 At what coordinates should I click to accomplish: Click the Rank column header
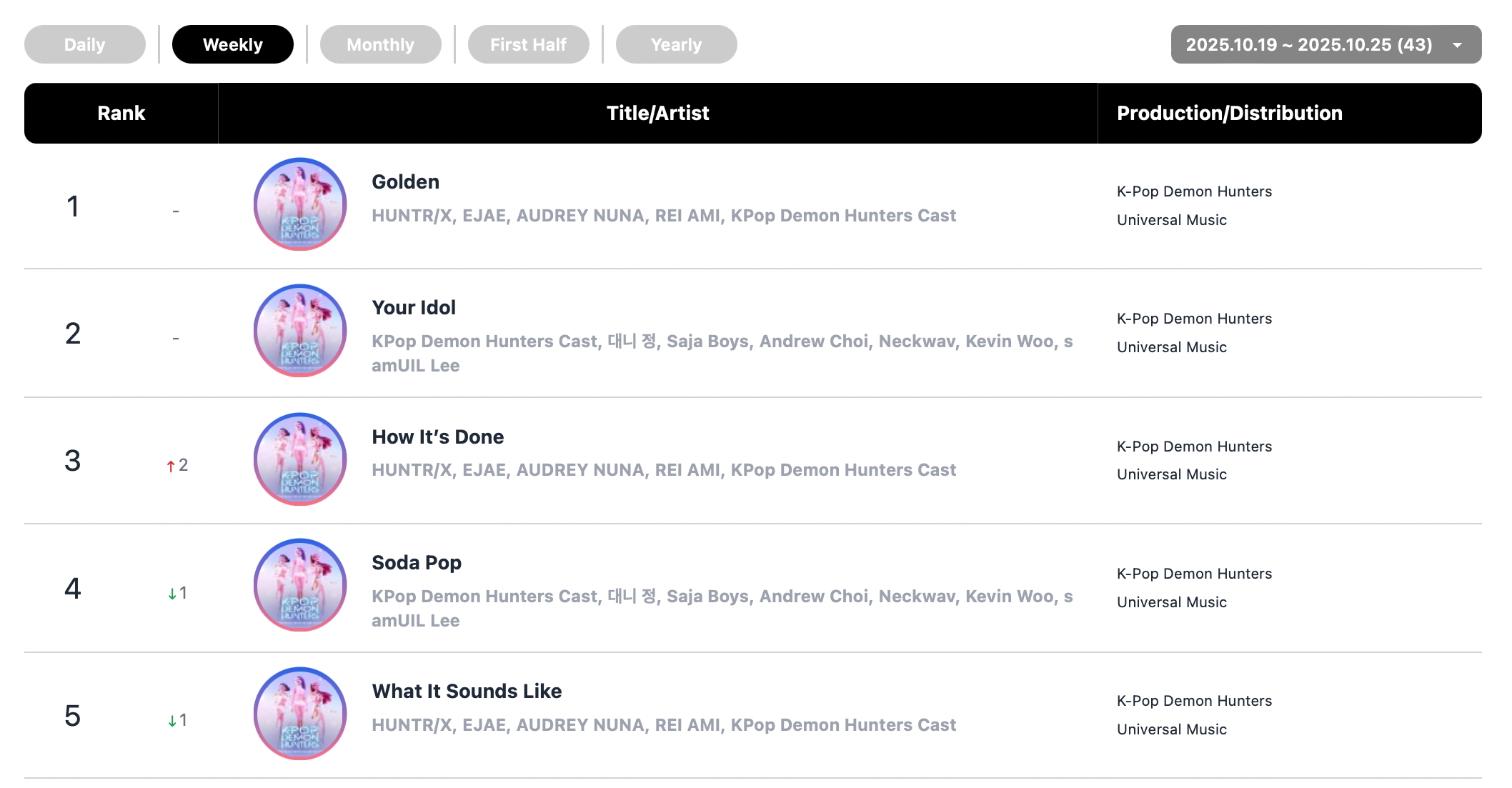click(121, 113)
